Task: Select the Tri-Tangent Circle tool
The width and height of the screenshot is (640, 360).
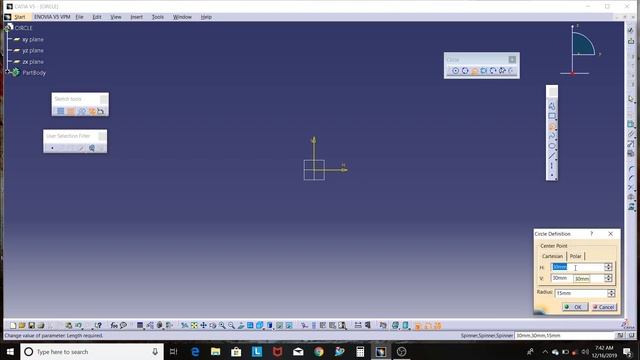Action: pyautogui.click(x=484, y=71)
